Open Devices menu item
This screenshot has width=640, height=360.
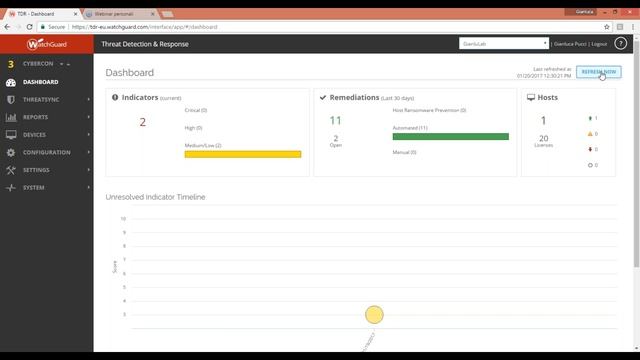pos(35,135)
